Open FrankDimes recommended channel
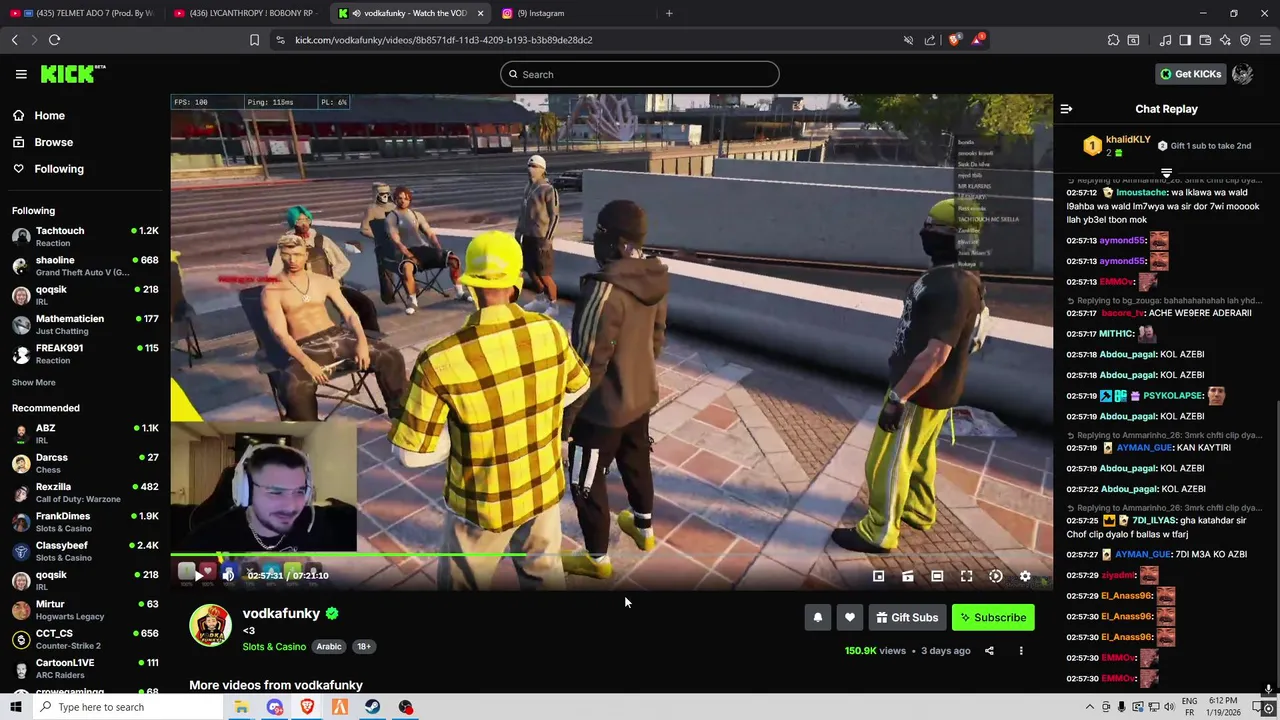 tap(85, 522)
